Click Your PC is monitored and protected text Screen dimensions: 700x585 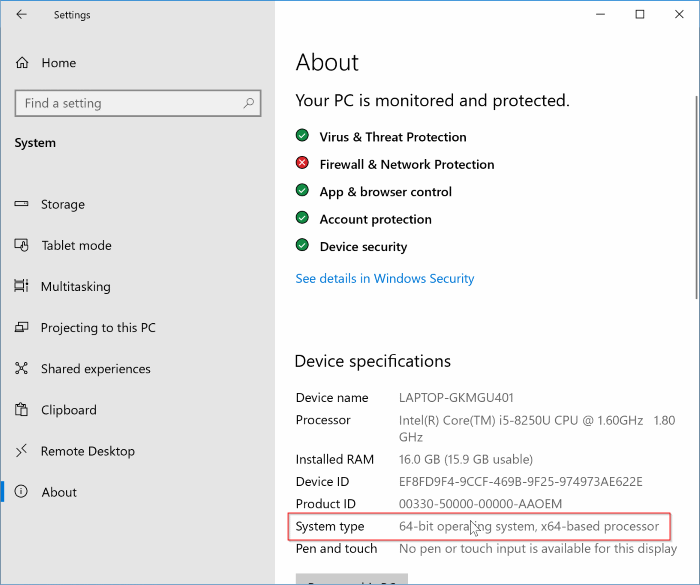click(x=432, y=100)
